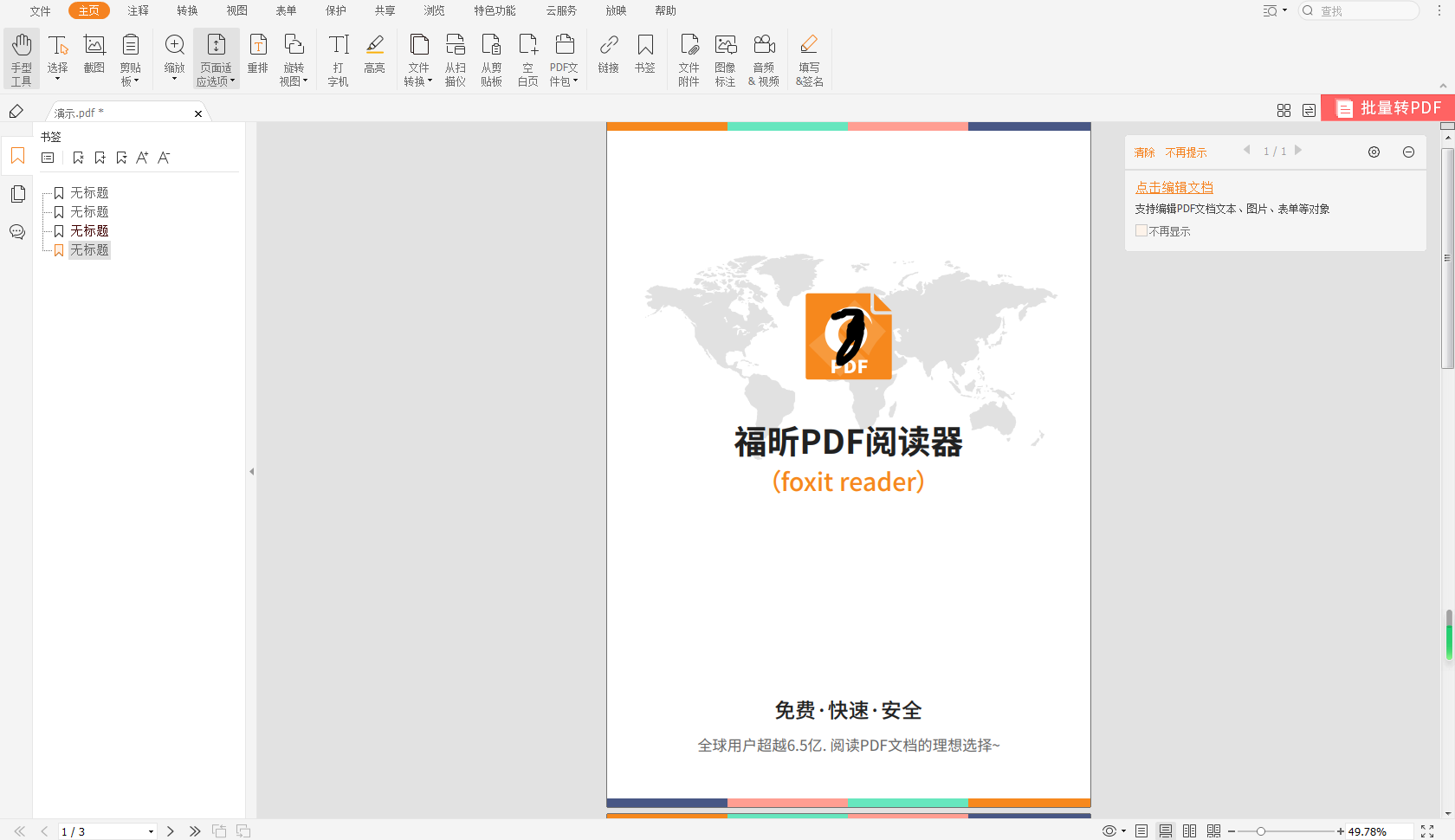Screen dimensions: 1455x840
Task: Go to next page in status bar
Action: 171,831
